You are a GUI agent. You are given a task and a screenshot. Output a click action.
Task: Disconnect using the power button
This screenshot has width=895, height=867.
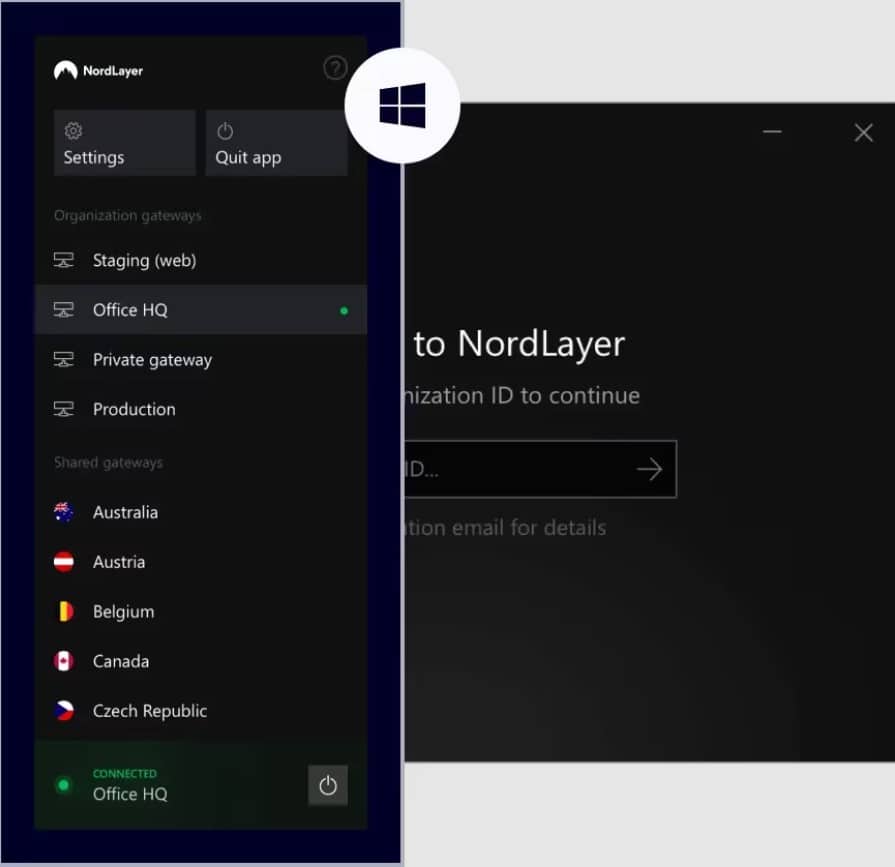[328, 785]
